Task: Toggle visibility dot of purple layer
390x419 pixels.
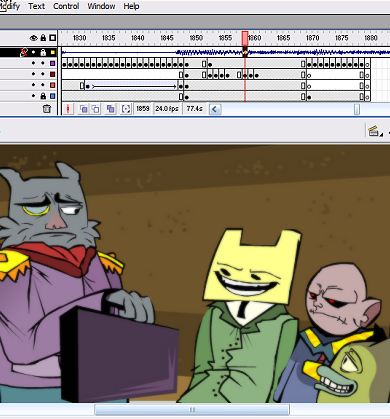Action: tap(33, 63)
